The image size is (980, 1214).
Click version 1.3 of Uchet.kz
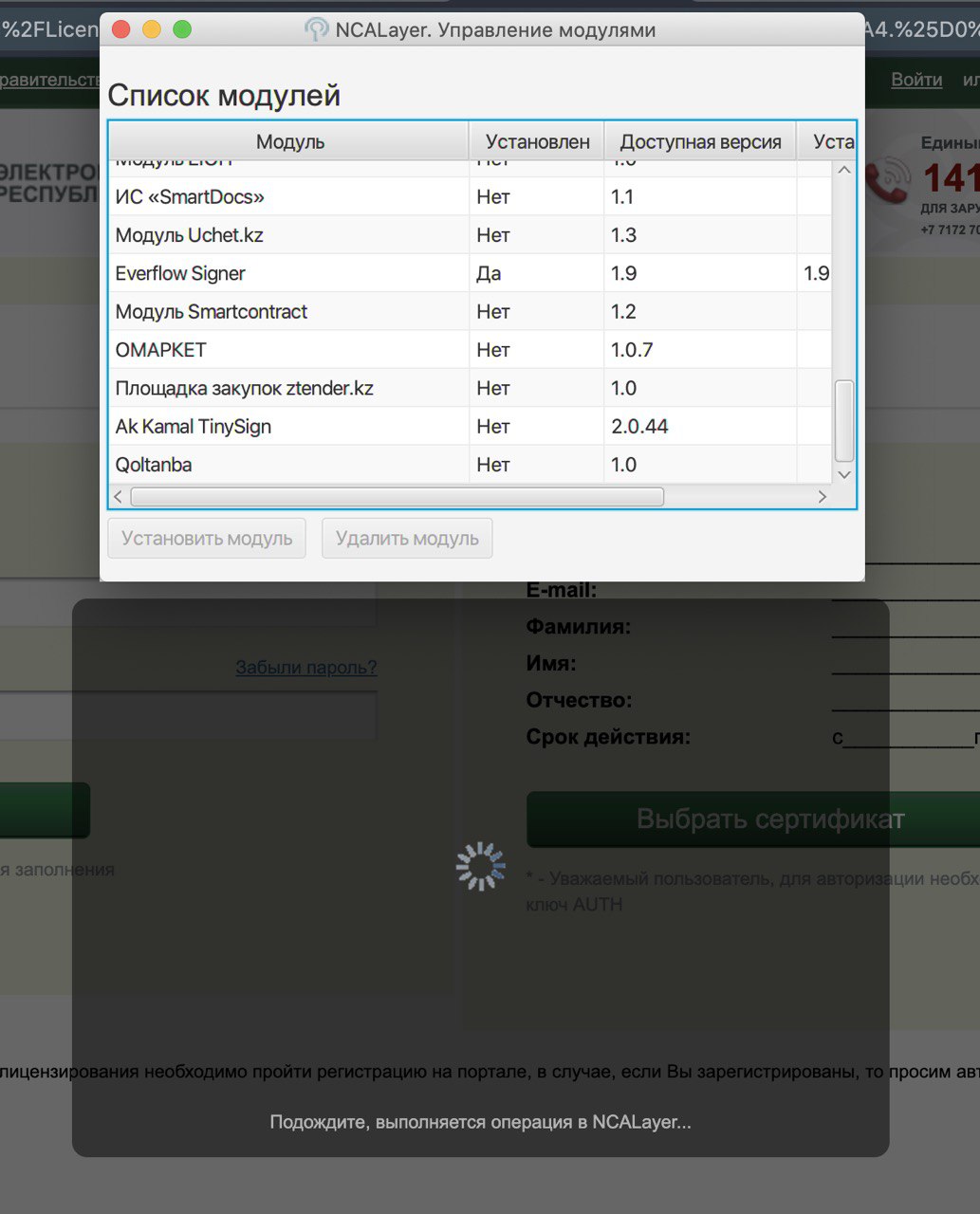click(x=700, y=234)
